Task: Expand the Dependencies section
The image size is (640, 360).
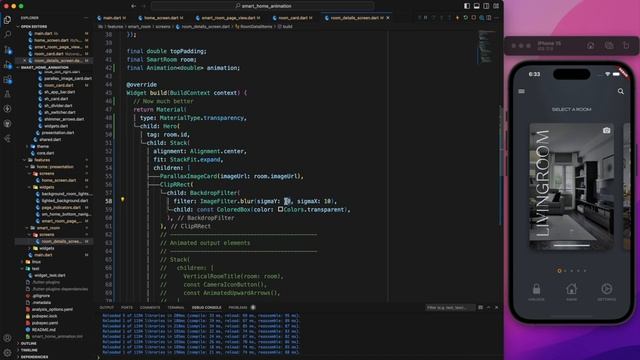Action: click(35, 357)
